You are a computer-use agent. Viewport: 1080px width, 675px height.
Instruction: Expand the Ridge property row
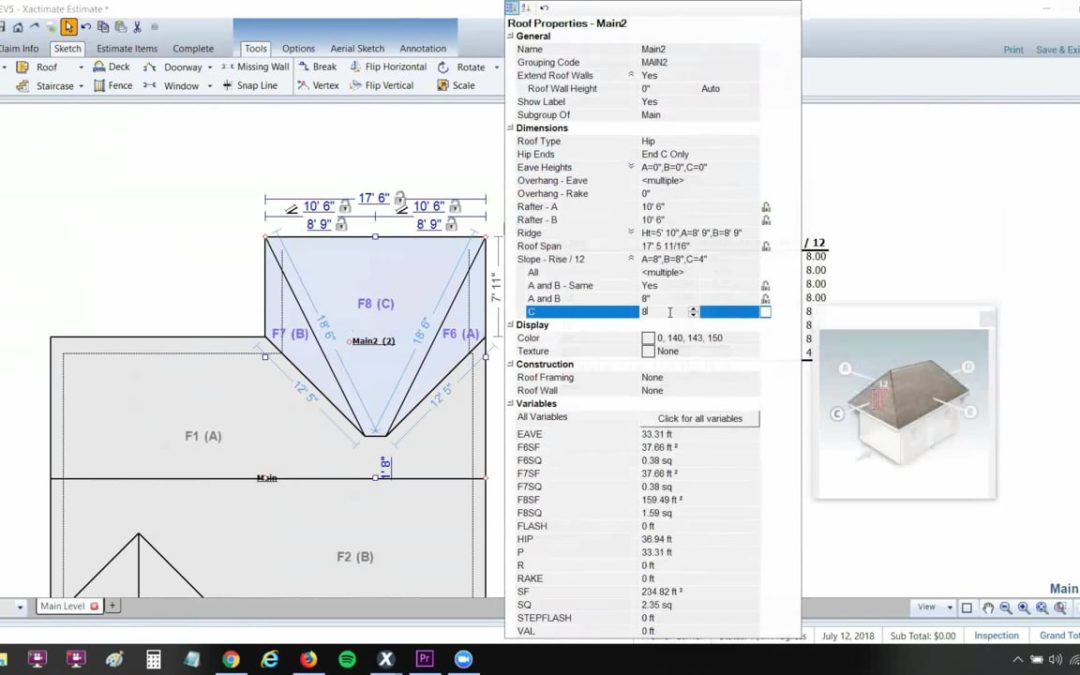(x=631, y=233)
